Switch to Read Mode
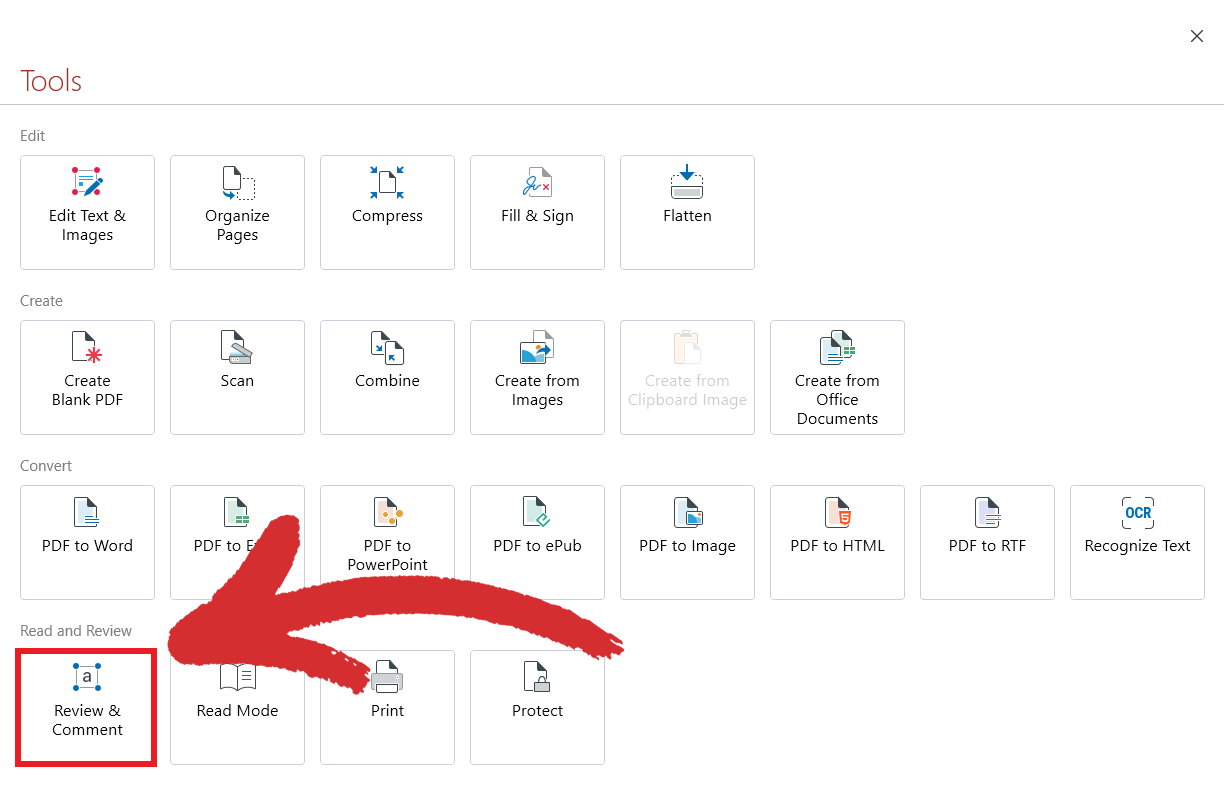The image size is (1224, 800). (x=237, y=707)
